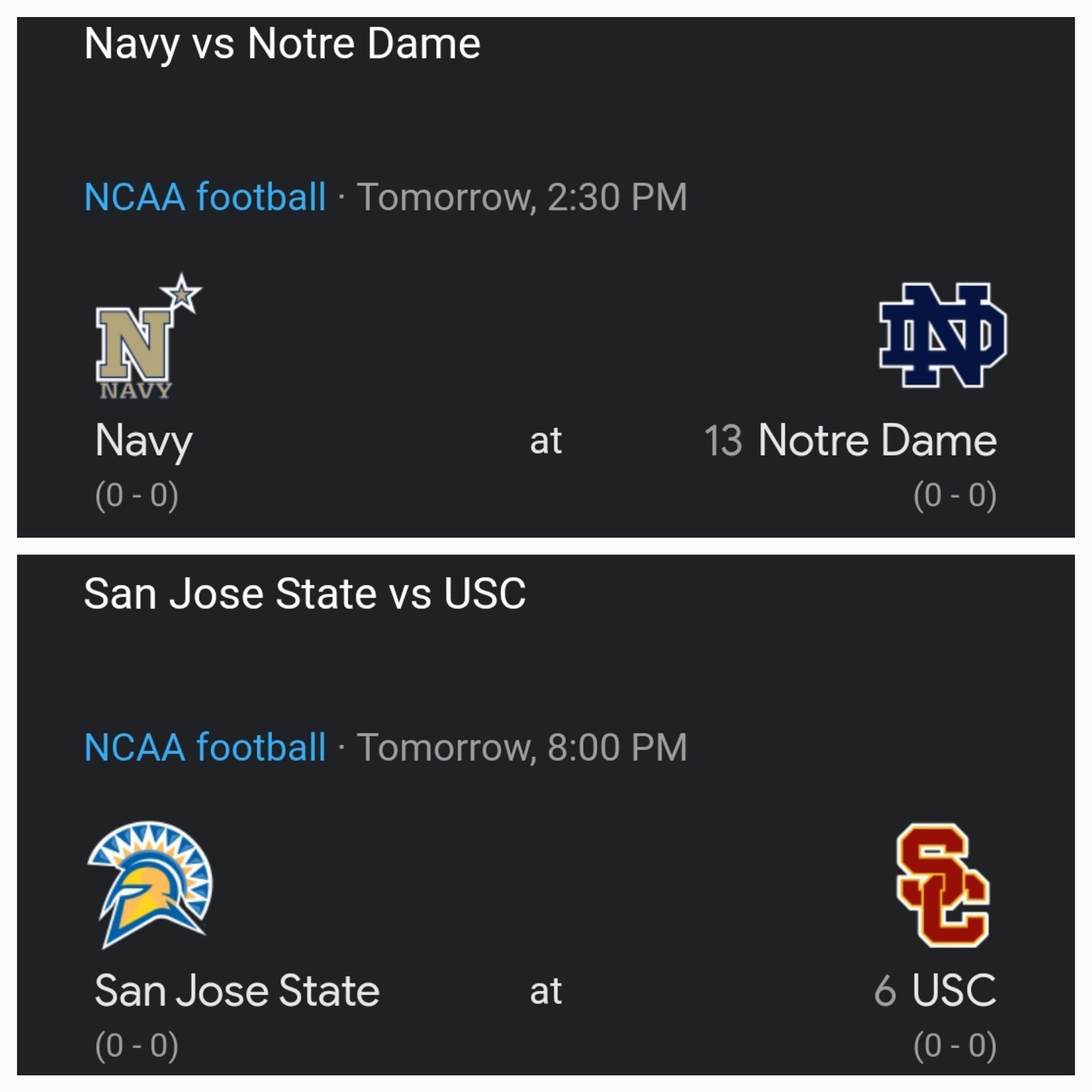Select the San Jose State vs USC heading
The image size is (1092, 1092).
click(304, 594)
